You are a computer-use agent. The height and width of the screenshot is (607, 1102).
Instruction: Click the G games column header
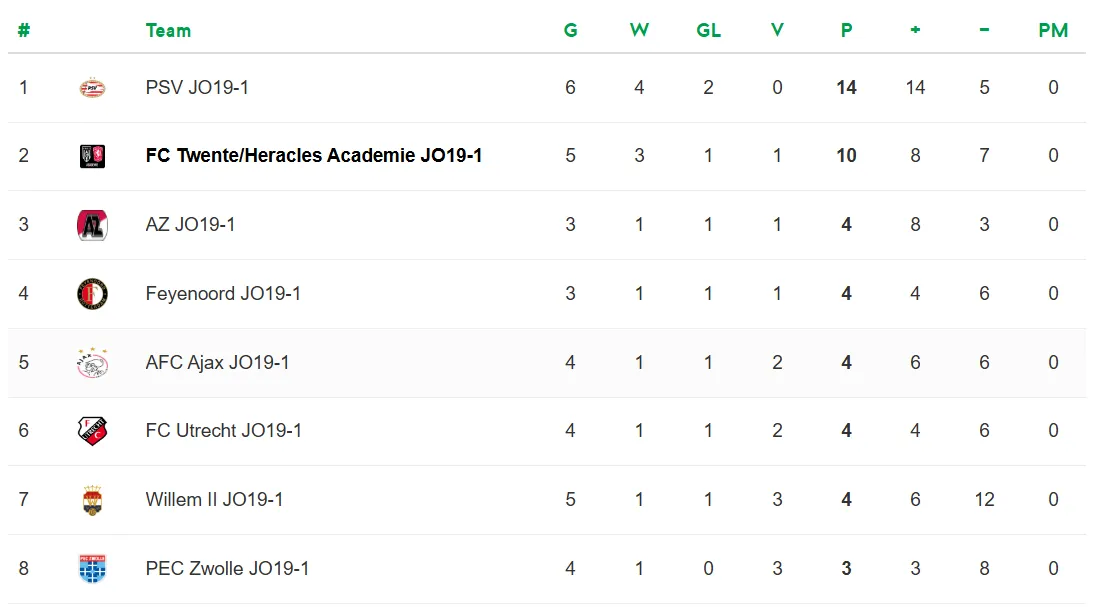click(570, 30)
